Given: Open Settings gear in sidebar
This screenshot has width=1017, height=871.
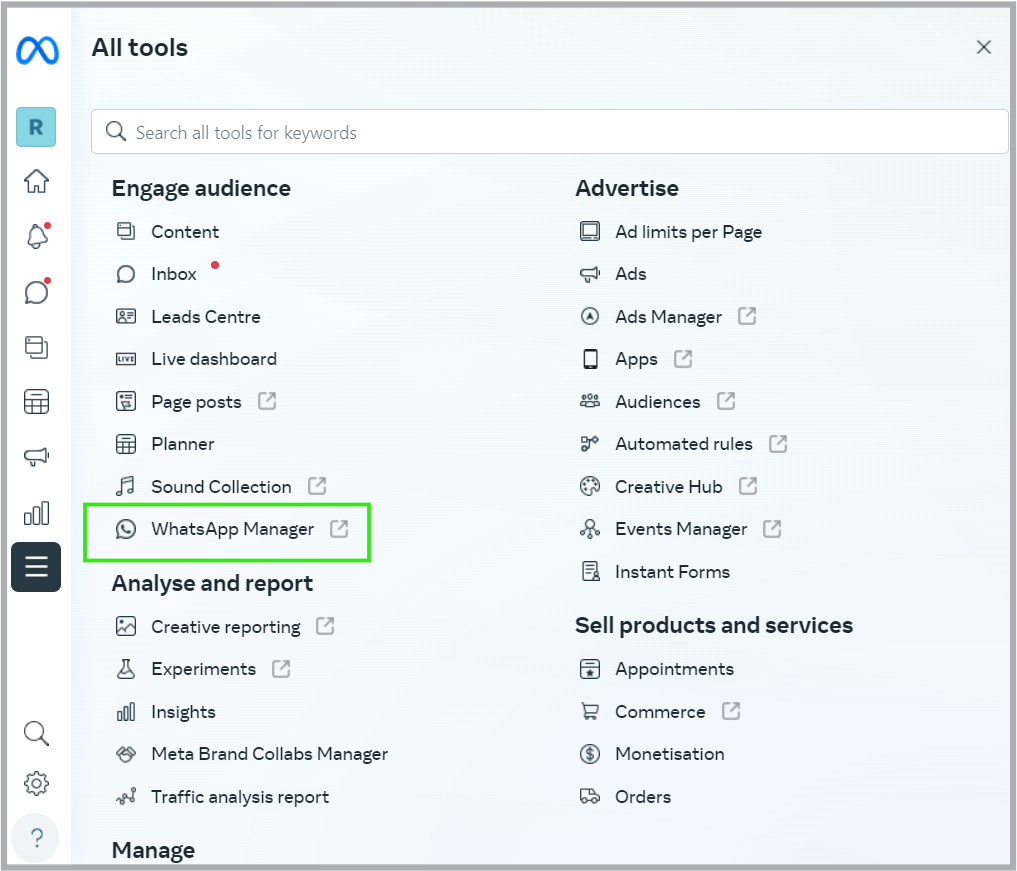Looking at the screenshot, I should click(36, 783).
